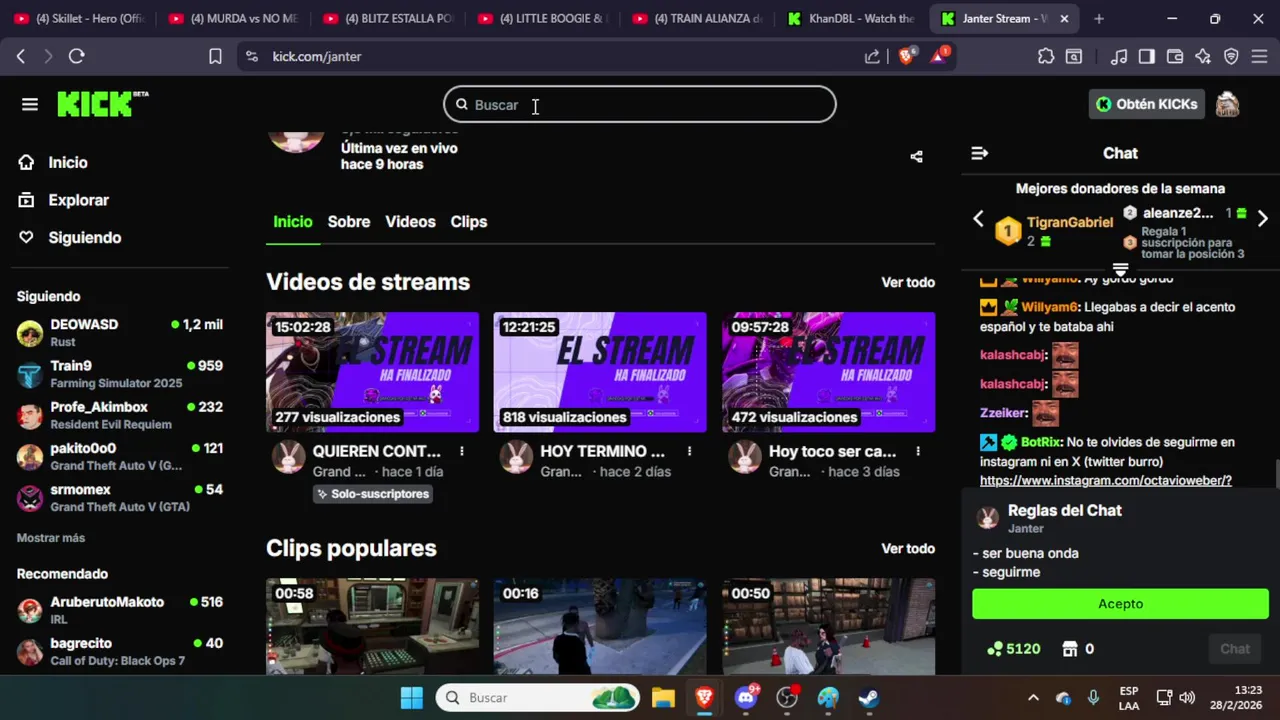Screen dimensions: 1280x720
Task: Open the Brave Shields lion icon
Action: (x=906, y=56)
